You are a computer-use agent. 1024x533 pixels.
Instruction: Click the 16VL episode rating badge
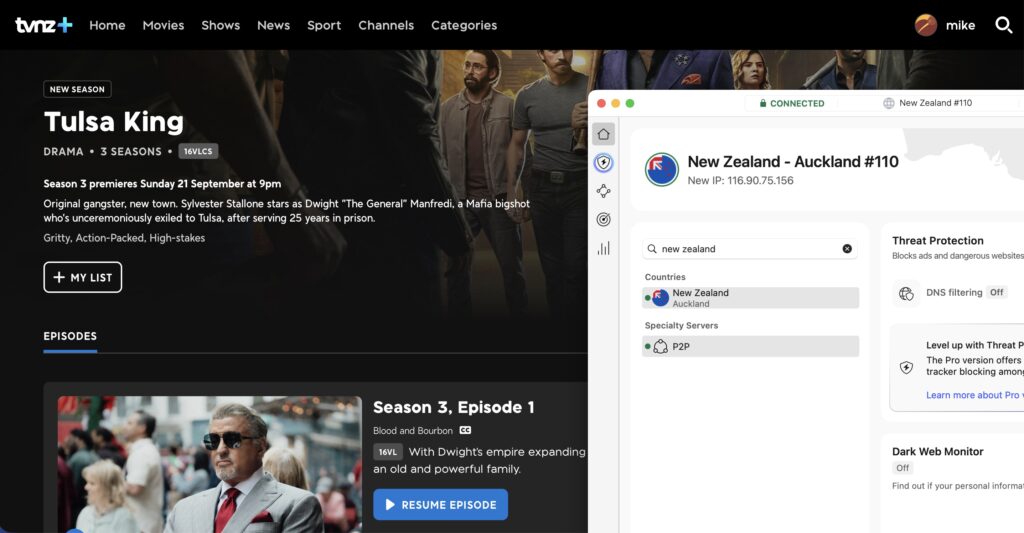point(387,452)
